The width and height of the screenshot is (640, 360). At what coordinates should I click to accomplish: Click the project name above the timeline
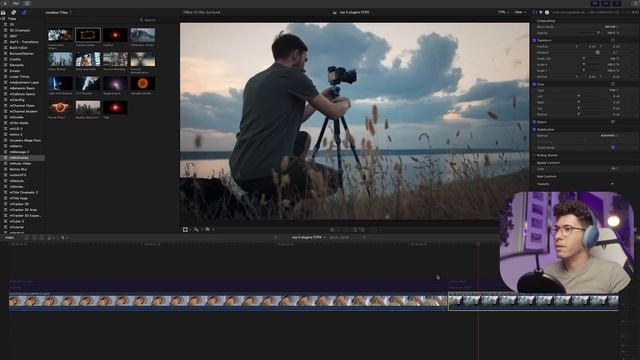[306, 237]
